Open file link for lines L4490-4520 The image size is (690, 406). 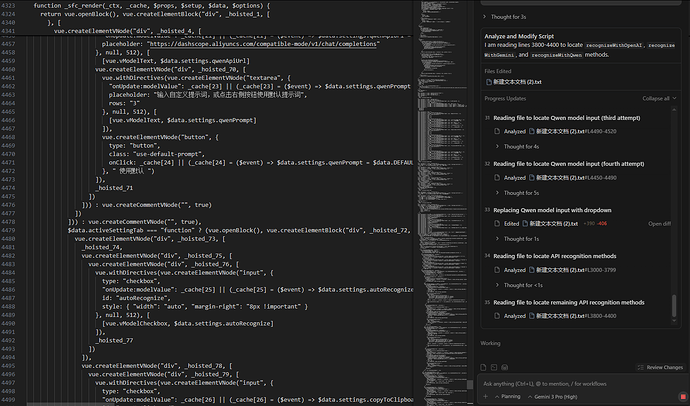point(573,131)
